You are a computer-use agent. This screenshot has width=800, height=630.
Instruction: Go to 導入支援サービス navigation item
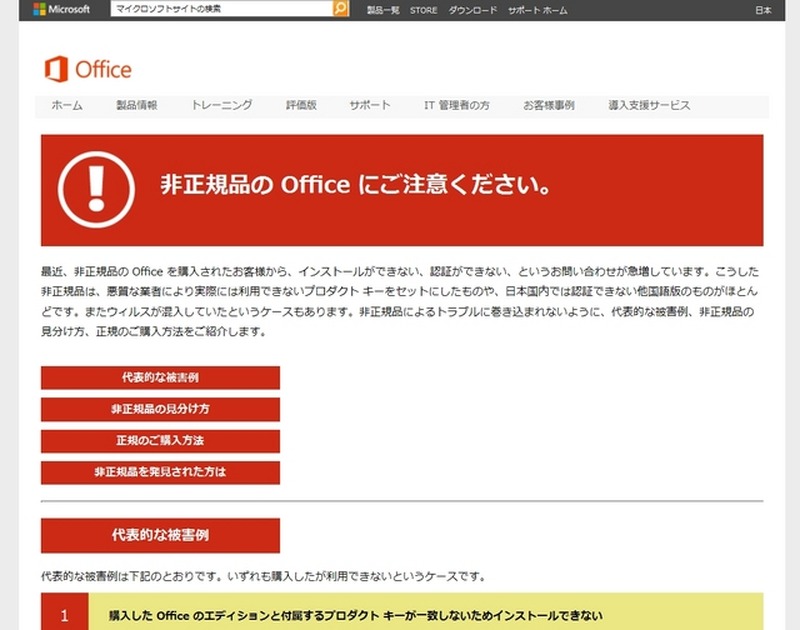pos(649,105)
